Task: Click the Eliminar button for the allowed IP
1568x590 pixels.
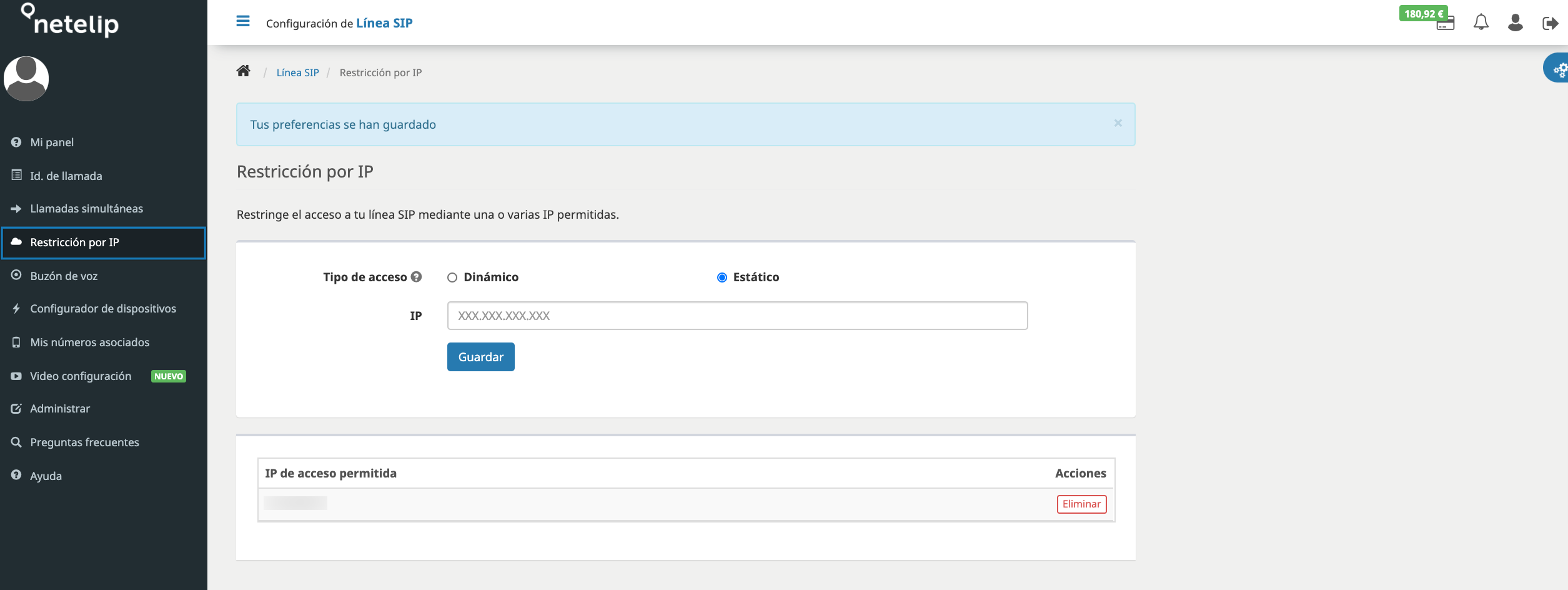Action: point(1081,503)
